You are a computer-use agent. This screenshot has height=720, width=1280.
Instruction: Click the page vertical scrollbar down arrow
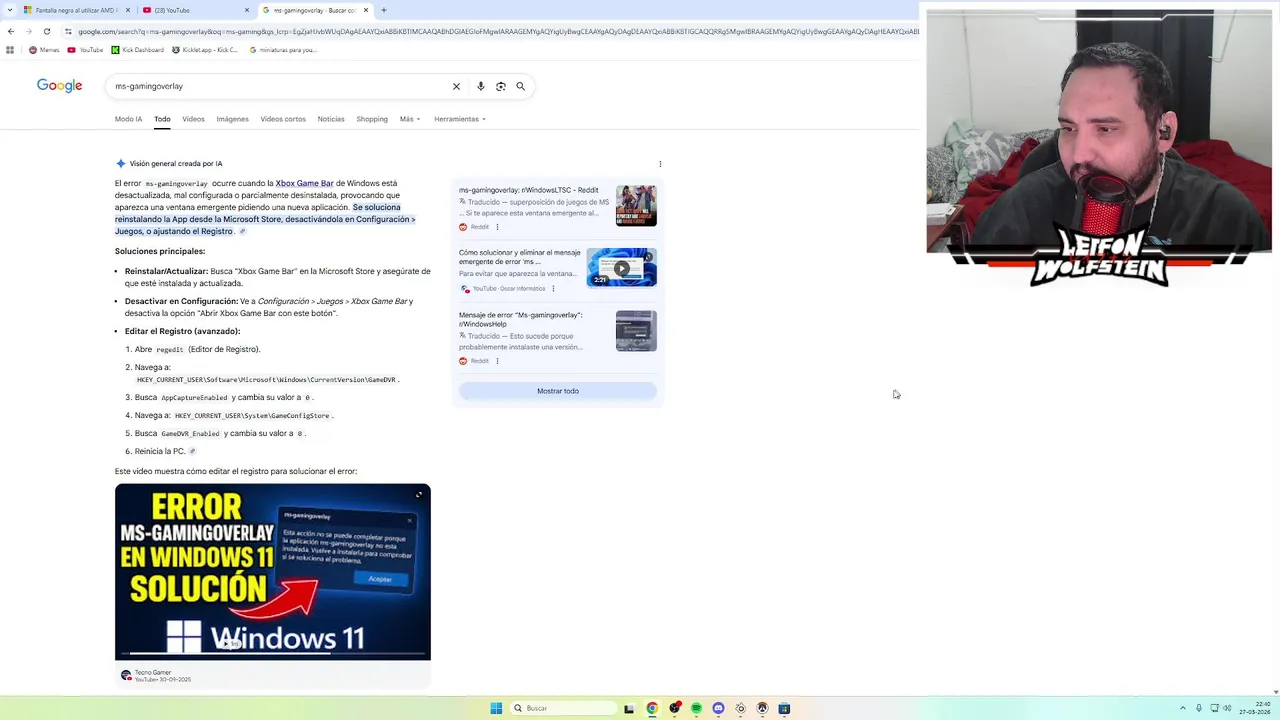coord(1275,691)
